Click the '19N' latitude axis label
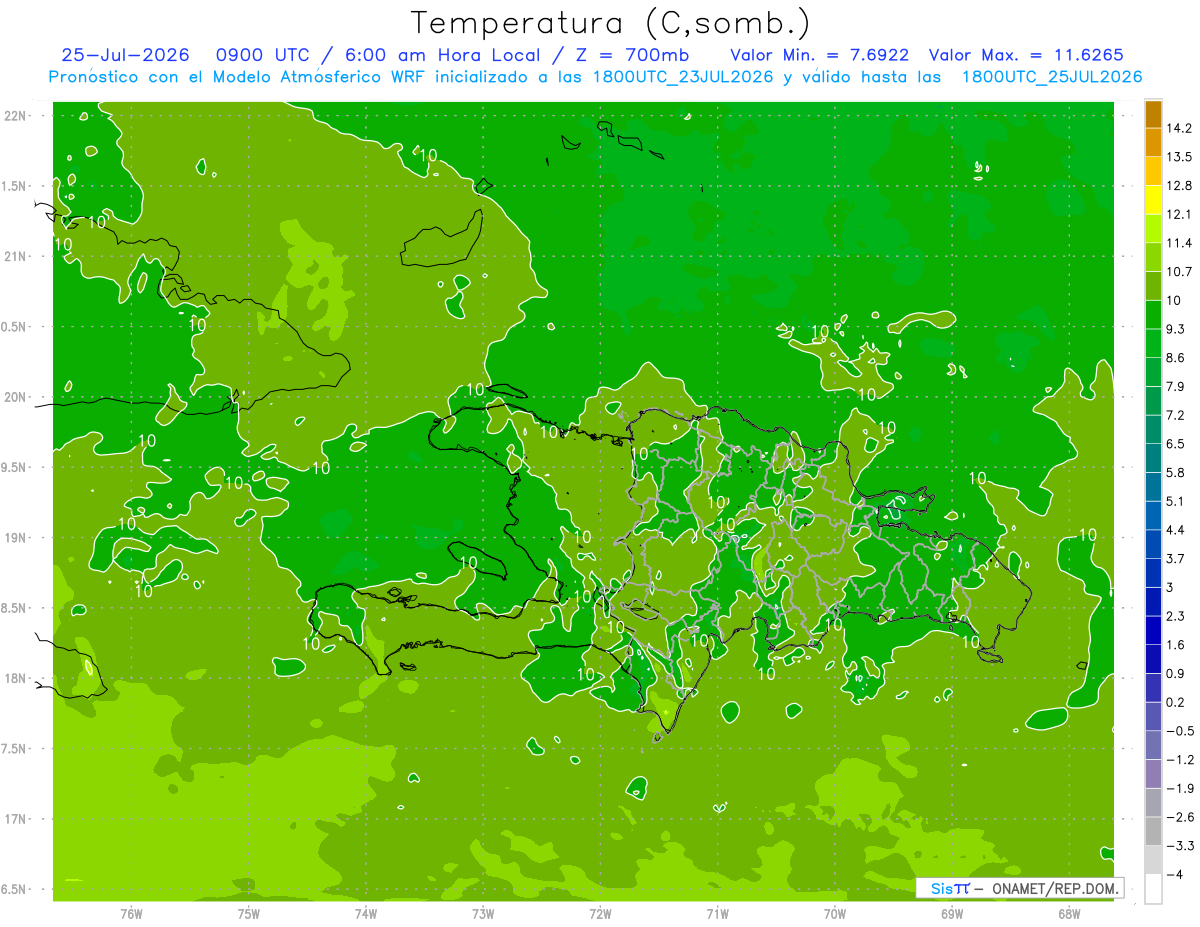The image size is (1200, 927). pyautogui.click(x=16, y=538)
